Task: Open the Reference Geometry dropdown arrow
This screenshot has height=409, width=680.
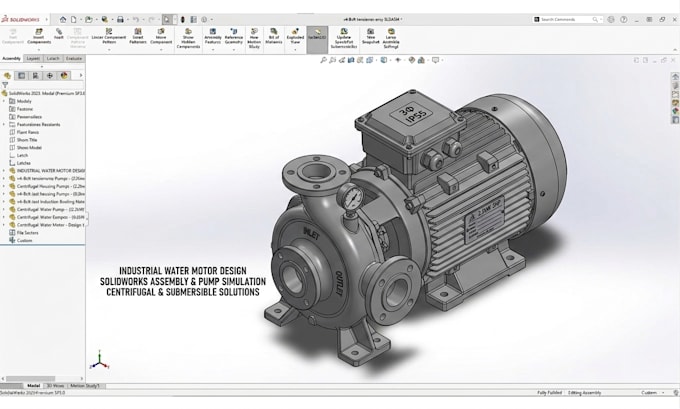Action: point(234,49)
